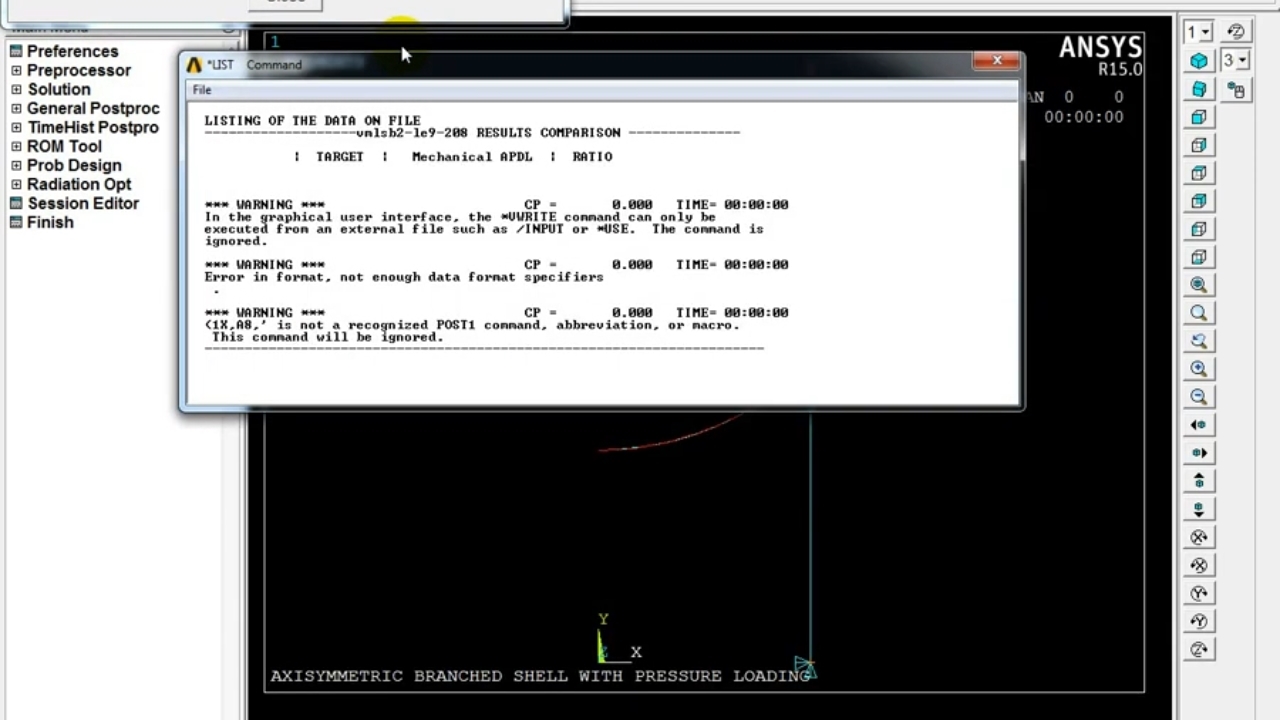Click the Oblique View icon
Image resolution: width=1280 pixels, height=720 pixels.
(x=1199, y=89)
